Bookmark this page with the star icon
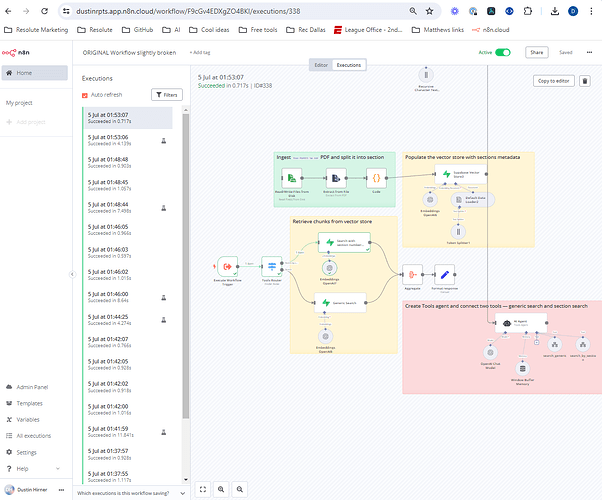 point(429,11)
